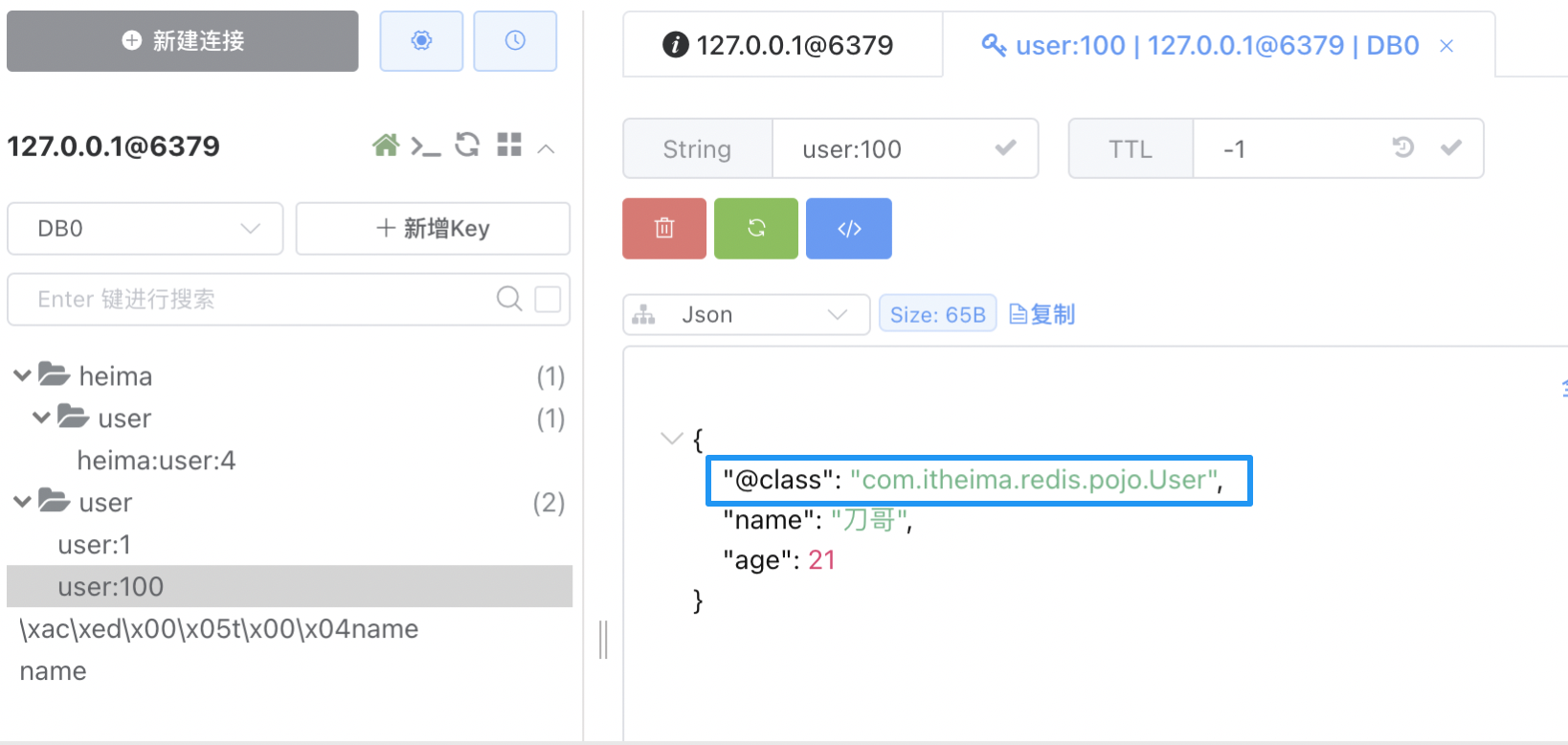The height and width of the screenshot is (745, 1568).
Task: Open the Redis console terminal icon
Action: pyautogui.click(x=426, y=147)
